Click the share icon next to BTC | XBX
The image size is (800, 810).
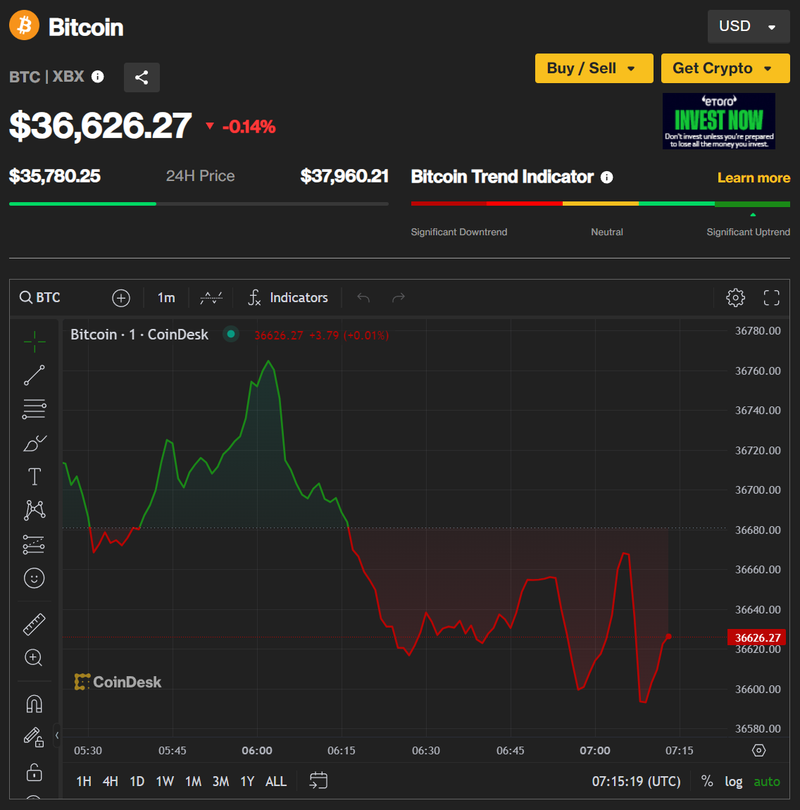[x=141, y=77]
